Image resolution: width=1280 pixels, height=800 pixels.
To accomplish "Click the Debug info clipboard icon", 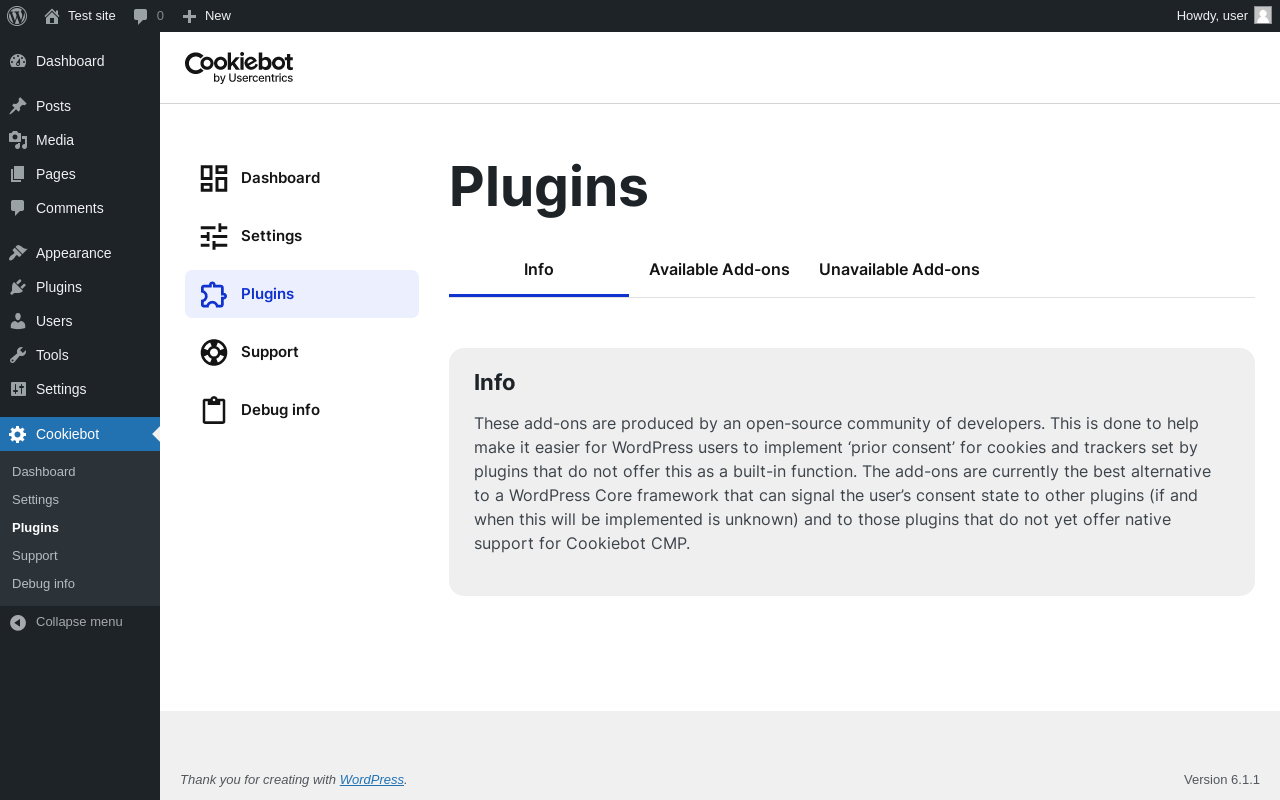I will tap(214, 410).
